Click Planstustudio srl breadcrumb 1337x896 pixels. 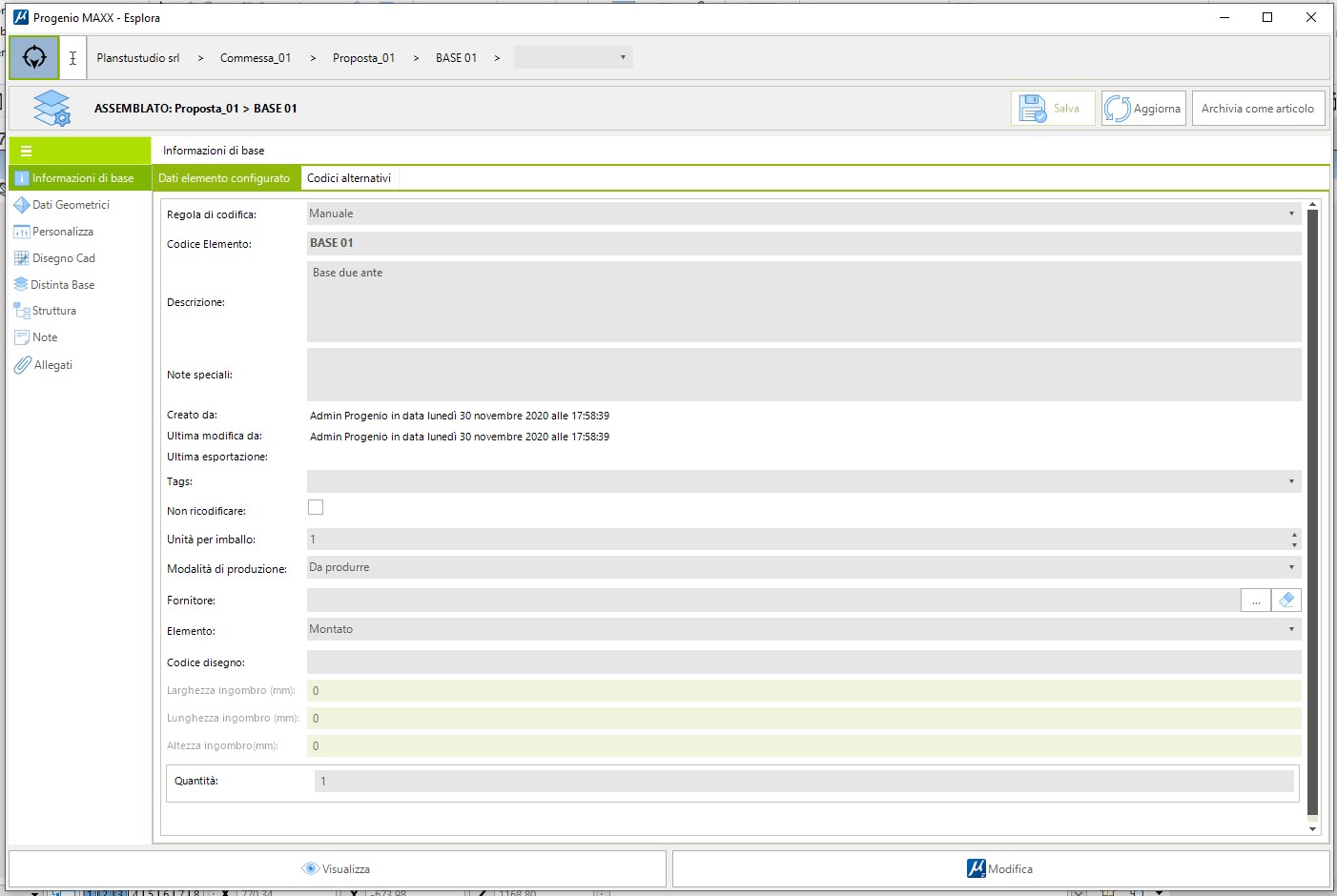coord(138,58)
